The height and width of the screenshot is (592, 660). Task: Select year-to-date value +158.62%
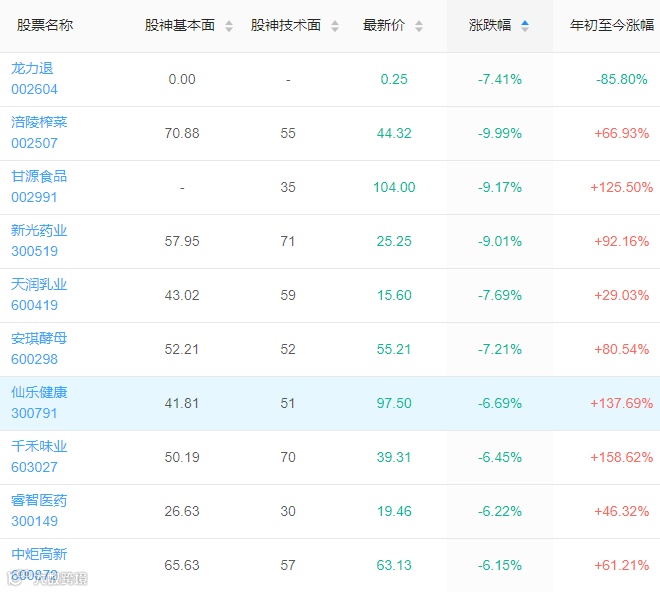pyautogui.click(x=622, y=457)
